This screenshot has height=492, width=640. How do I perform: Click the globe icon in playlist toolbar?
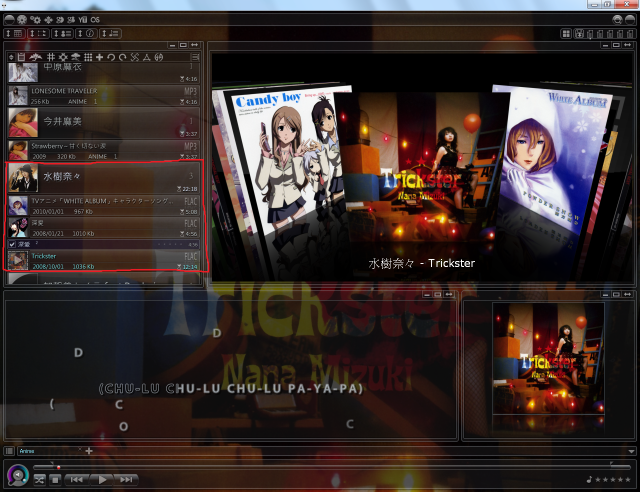pos(159,57)
